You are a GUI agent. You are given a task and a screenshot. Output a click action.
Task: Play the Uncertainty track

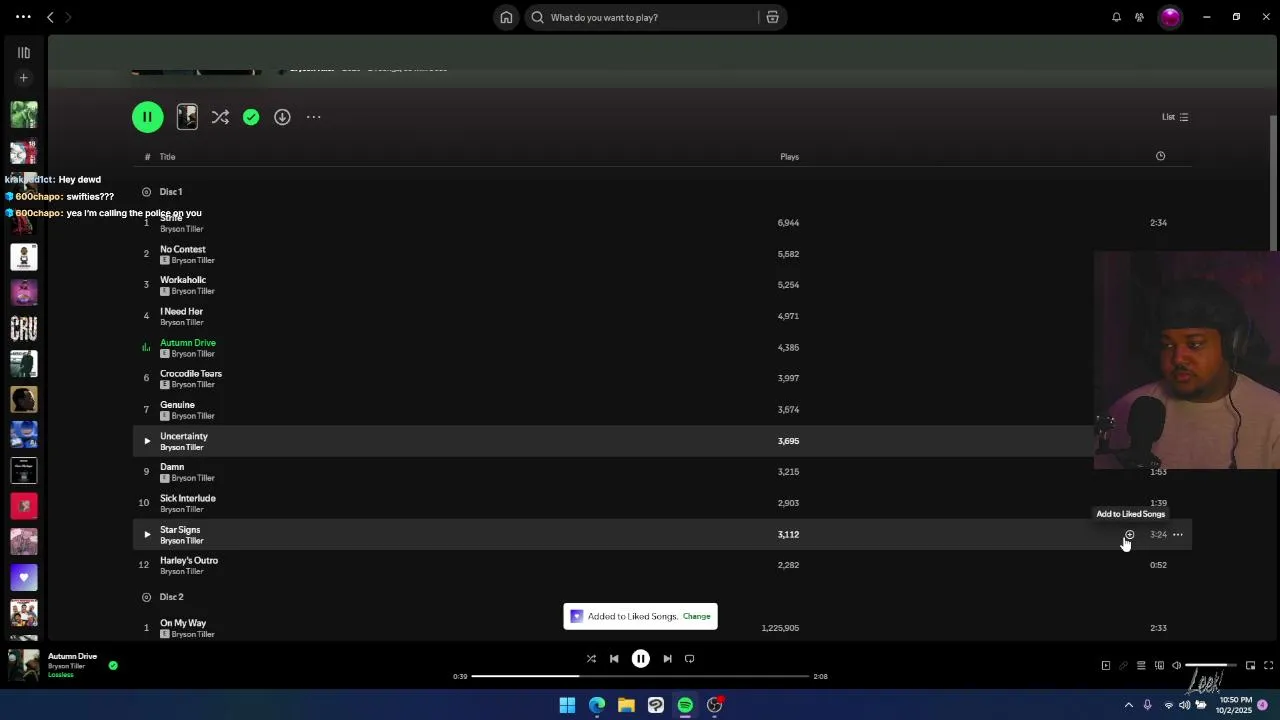coord(147,441)
